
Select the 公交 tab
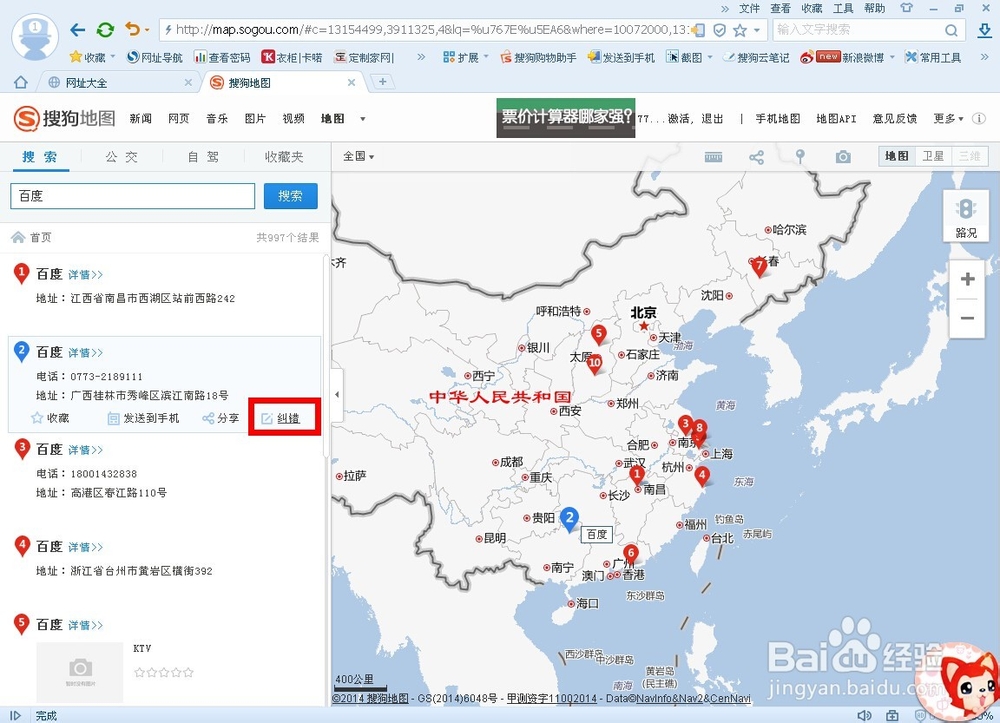[x=121, y=157]
